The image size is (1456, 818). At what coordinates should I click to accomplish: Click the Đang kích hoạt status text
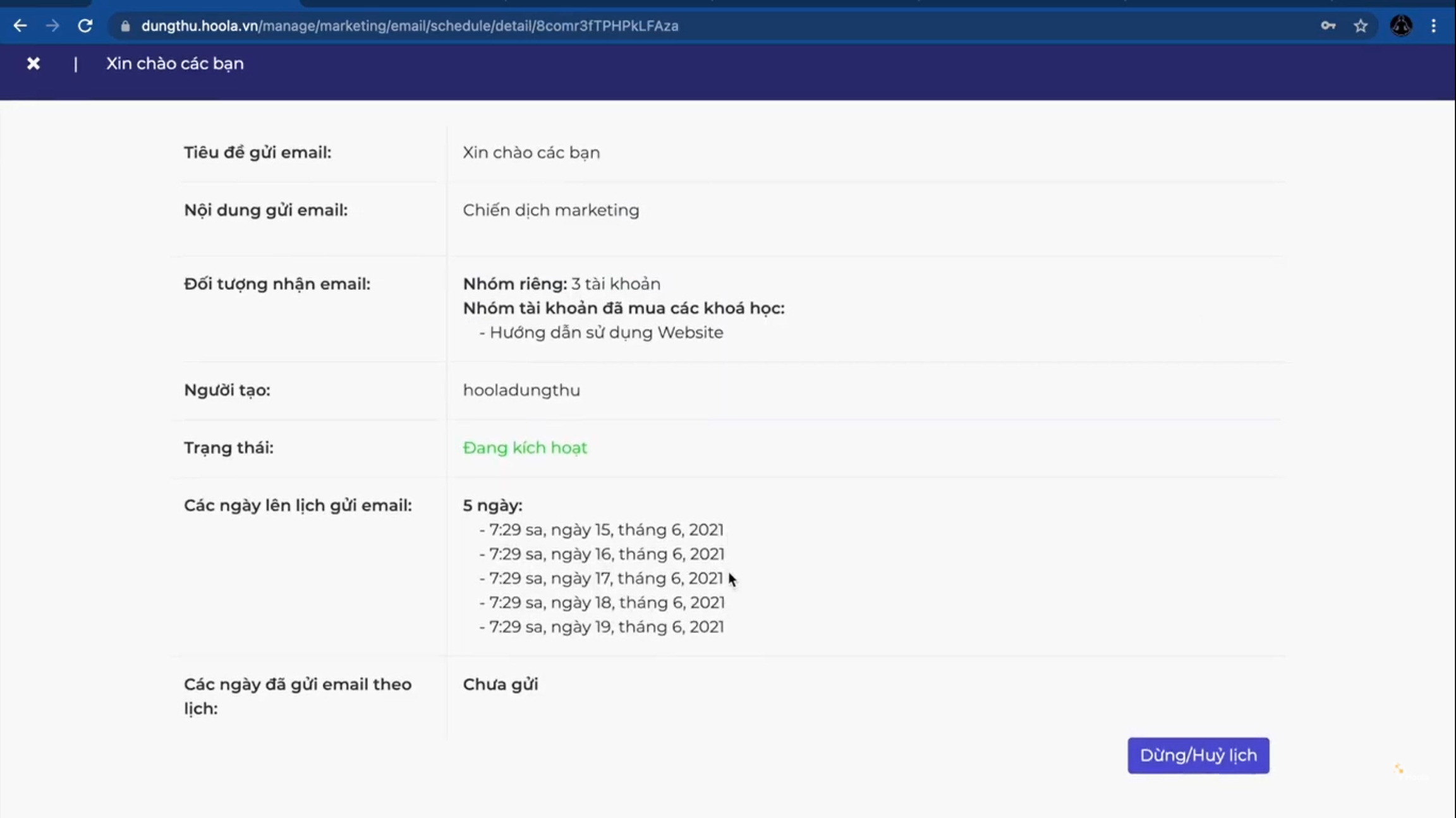(x=525, y=448)
